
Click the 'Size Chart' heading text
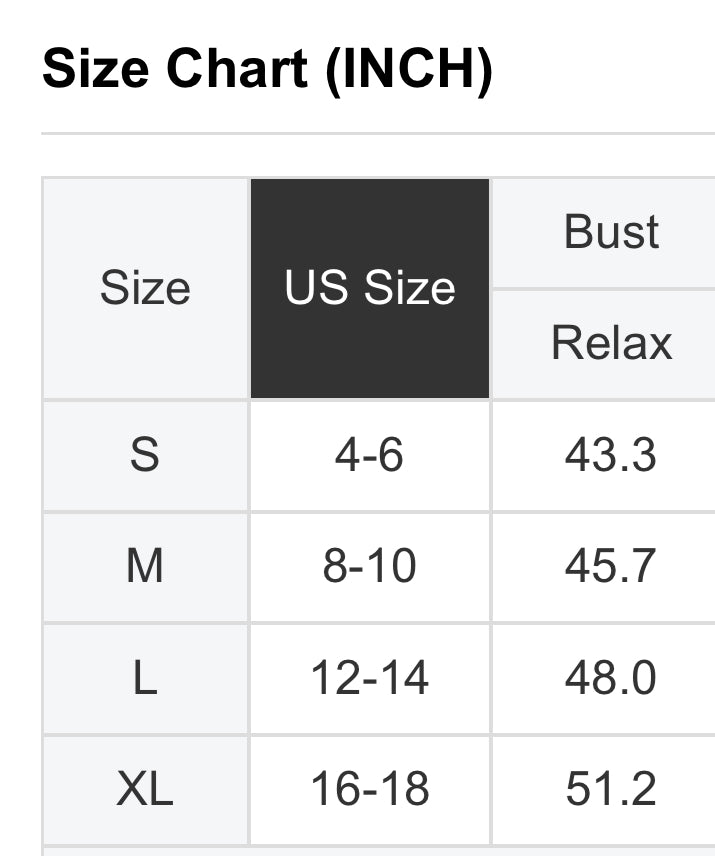pyautogui.click(x=176, y=69)
